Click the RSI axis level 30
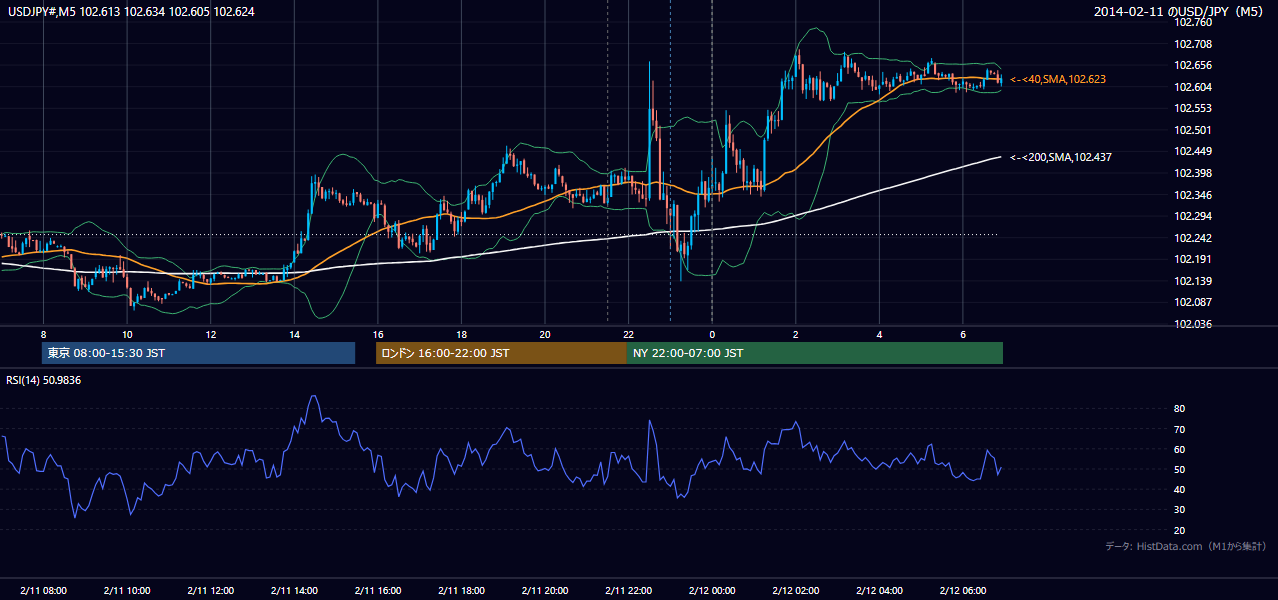The width and height of the screenshot is (1278, 600). click(1180, 510)
